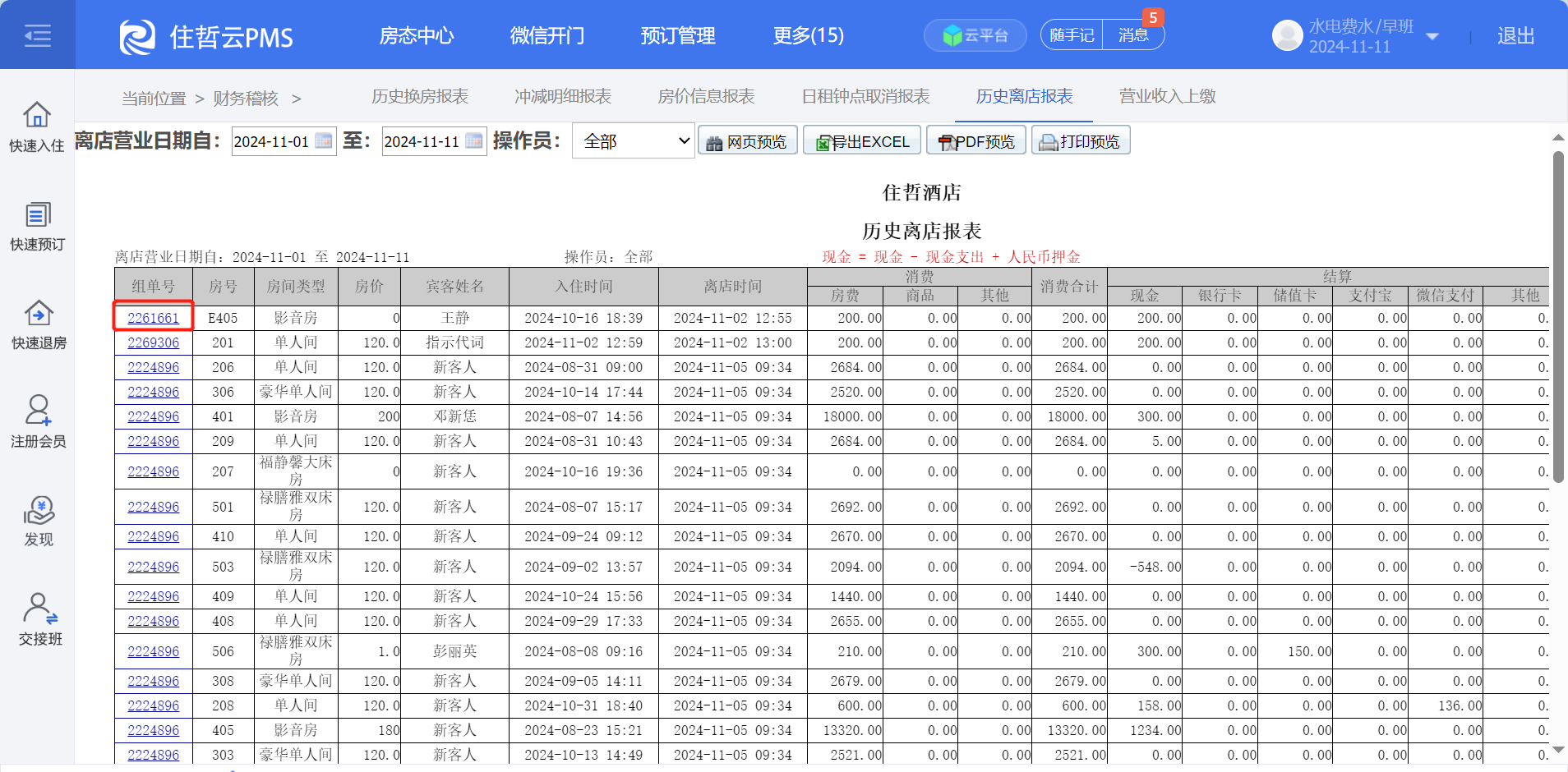Click the 消费合计 column header
Viewport: 1568px width, 772px height.
click(1069, 287)
